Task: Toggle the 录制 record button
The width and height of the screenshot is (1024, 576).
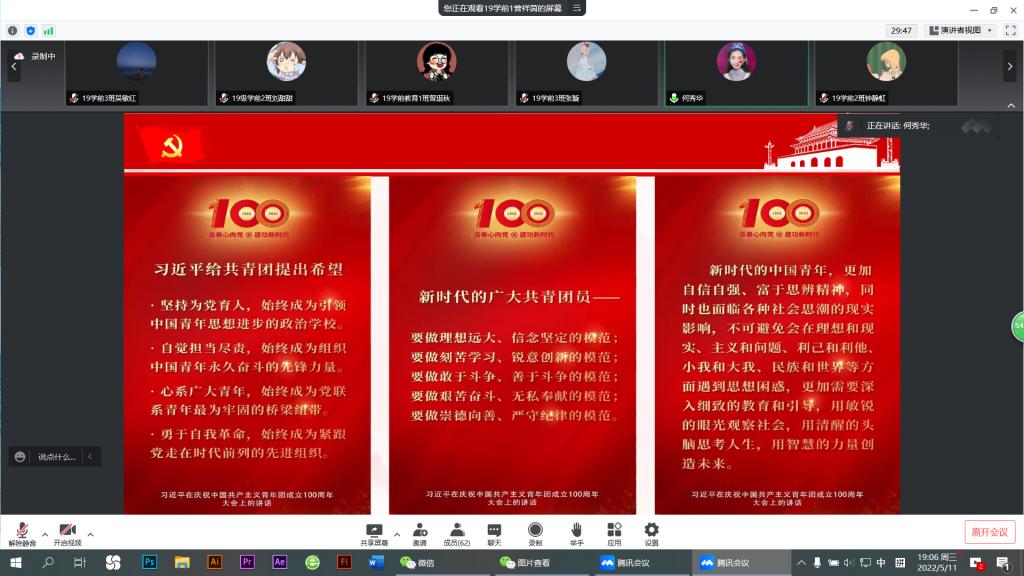Action: 535,530
